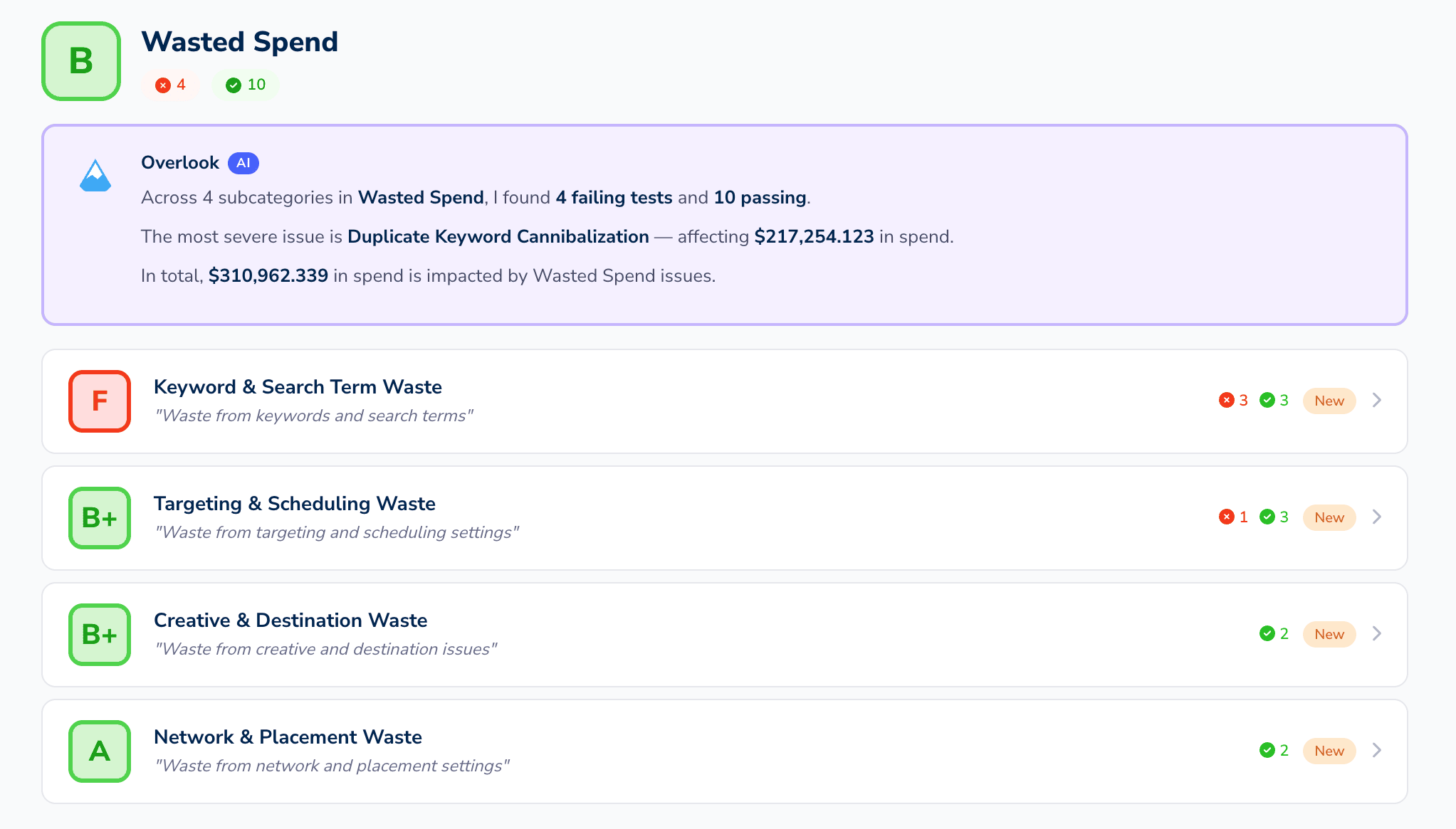Click the B grade badge for Wasted Spend
The image size is (1456, 829).
(80, 61)
